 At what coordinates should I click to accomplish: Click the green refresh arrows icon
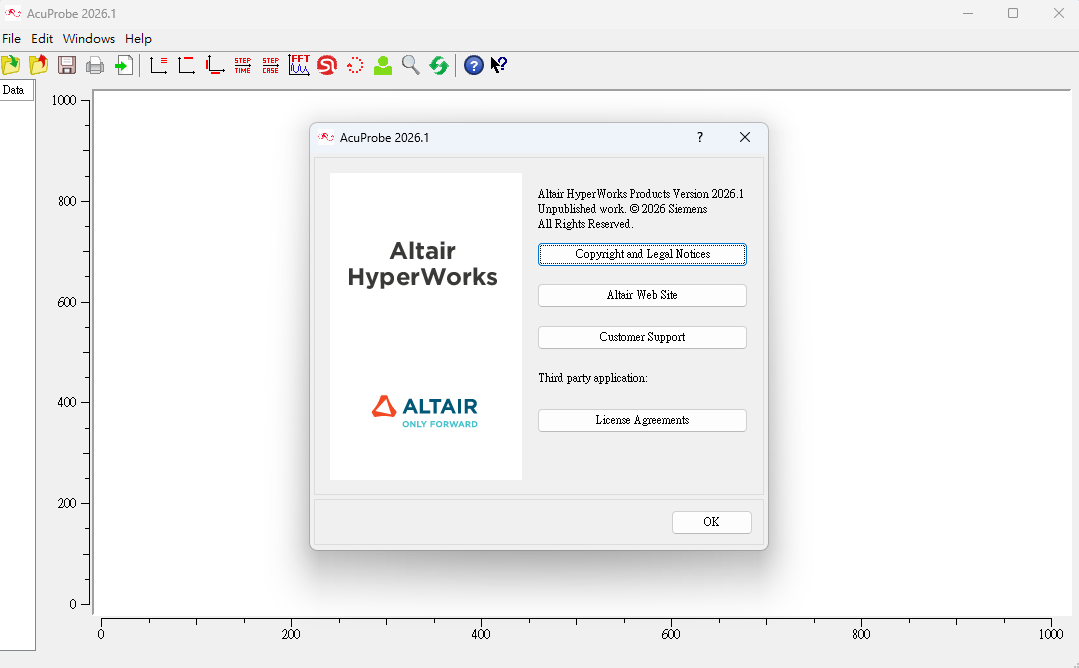(x=439, y=65)
